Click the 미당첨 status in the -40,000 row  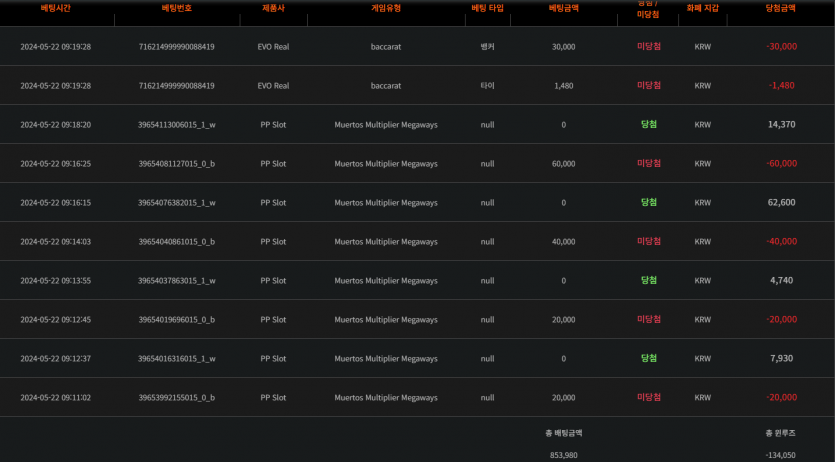649,241
